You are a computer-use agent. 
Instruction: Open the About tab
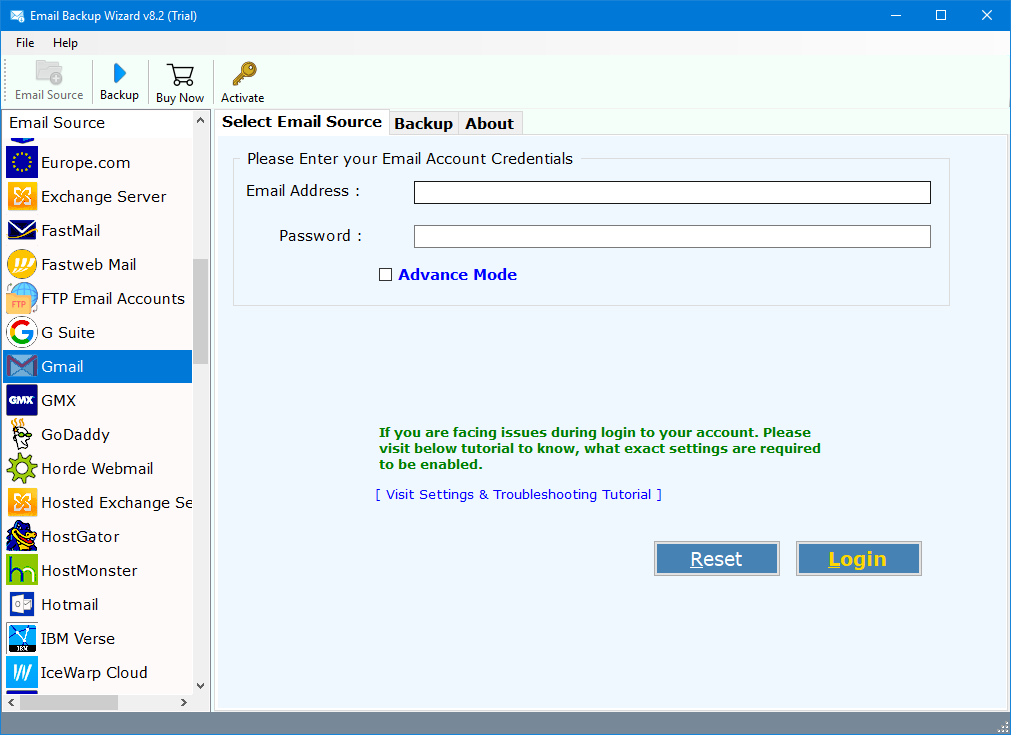490,124
